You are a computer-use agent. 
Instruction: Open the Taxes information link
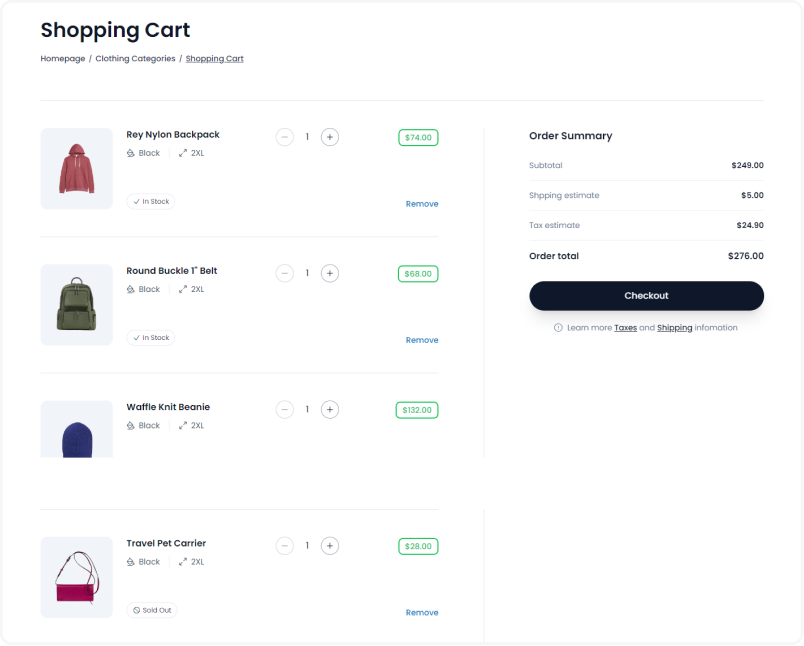(x=625, y=328)
